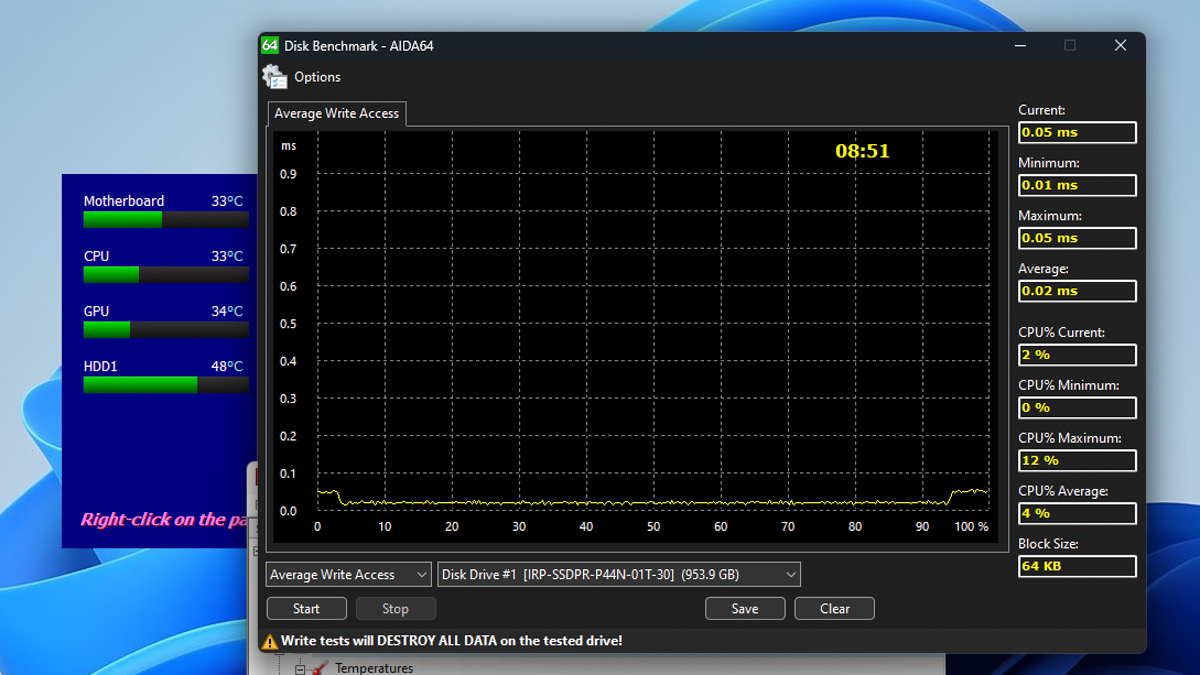
Task: Click the GPU temperature bar
Action: (165, 330)
